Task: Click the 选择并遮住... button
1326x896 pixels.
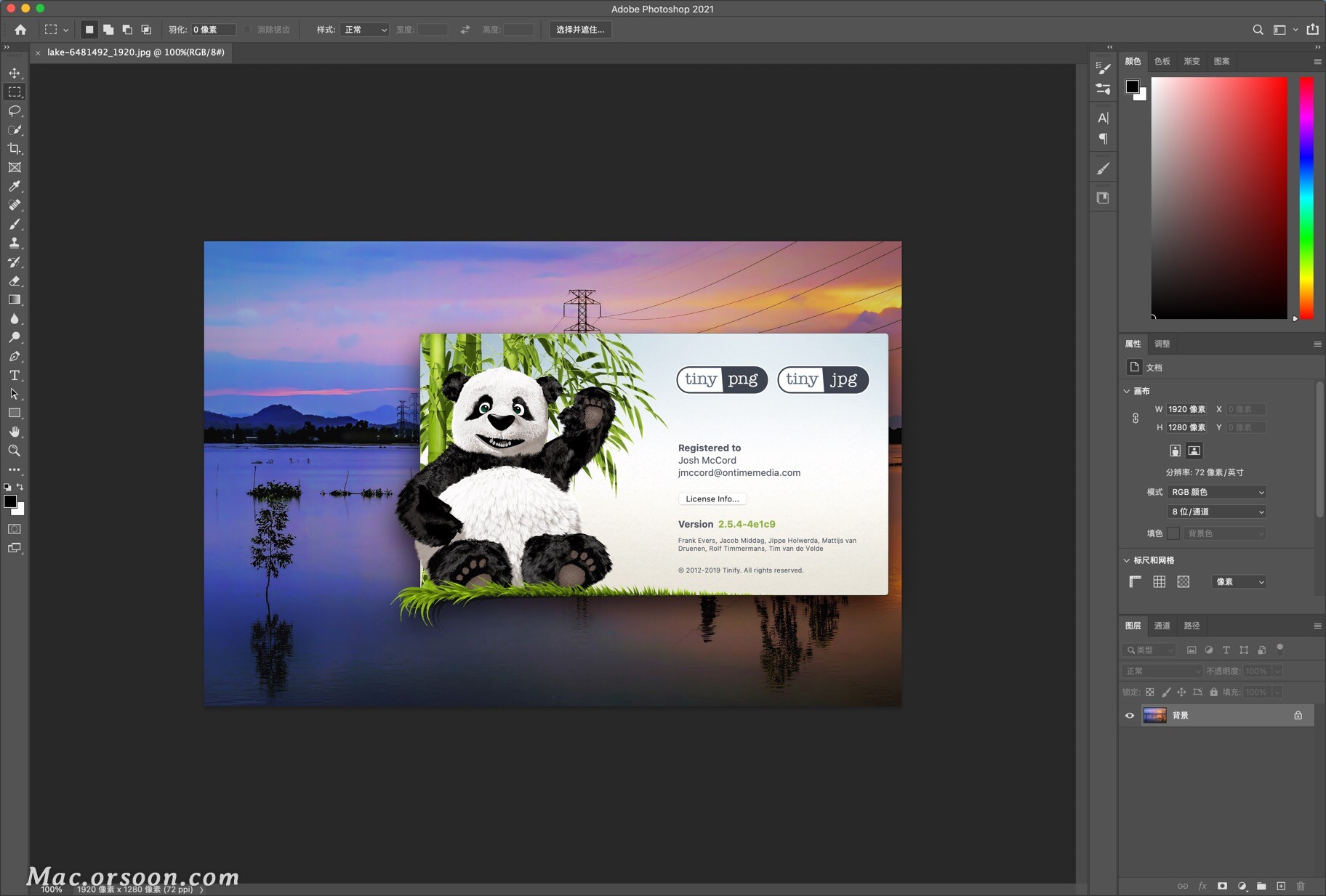Action: 580,30
